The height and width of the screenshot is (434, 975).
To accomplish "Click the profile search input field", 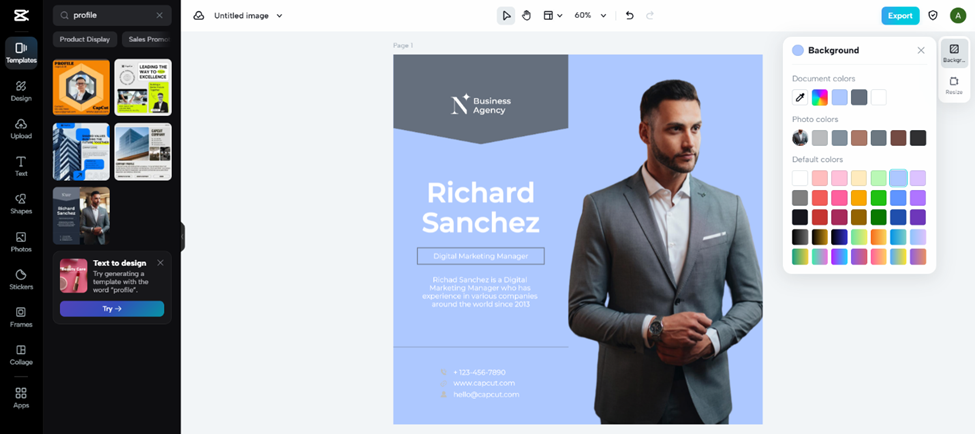I will [112, 16].
